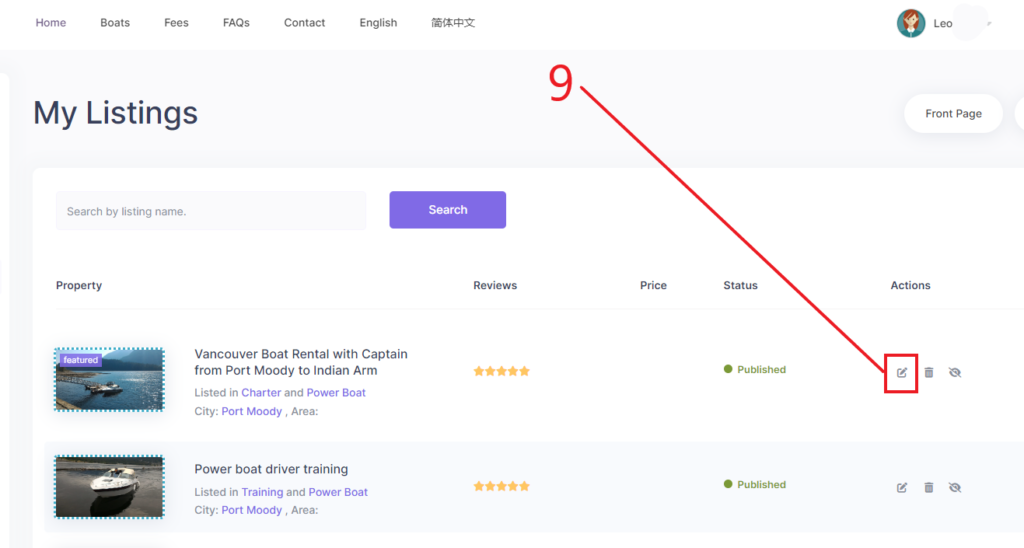Open the Power boat driver training thumbnail

tap(109, 487)
